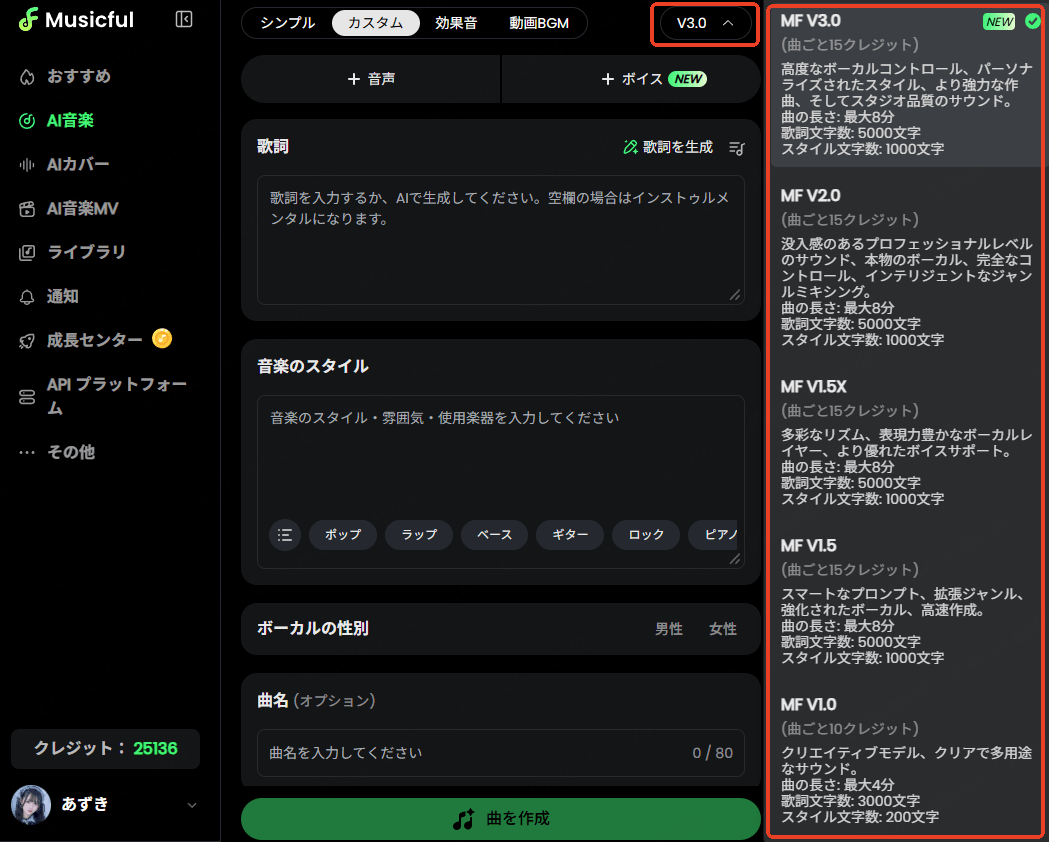Click the API プラットフォーム server icon
The height and width of the screenshot is (842, 1049).
point(27,397)
